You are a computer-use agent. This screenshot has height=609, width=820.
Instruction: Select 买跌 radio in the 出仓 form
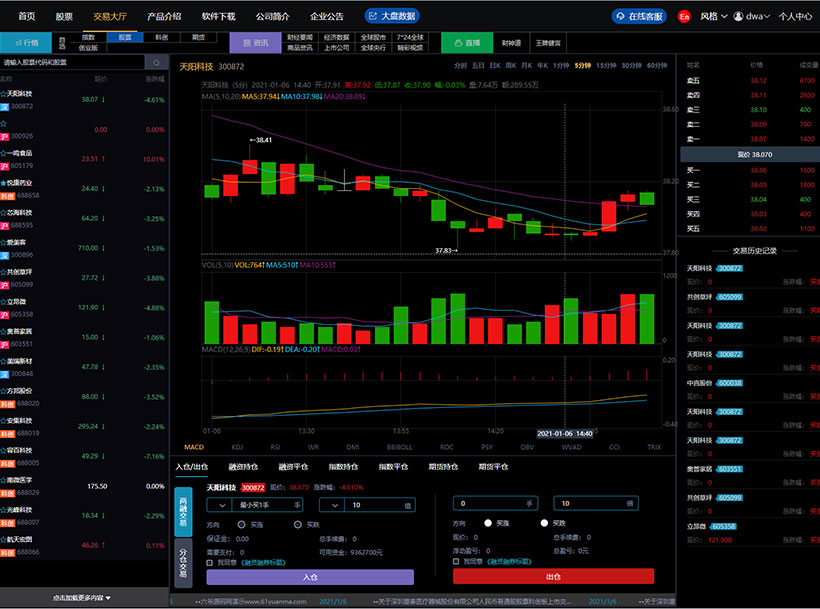[x=545, y=523]
